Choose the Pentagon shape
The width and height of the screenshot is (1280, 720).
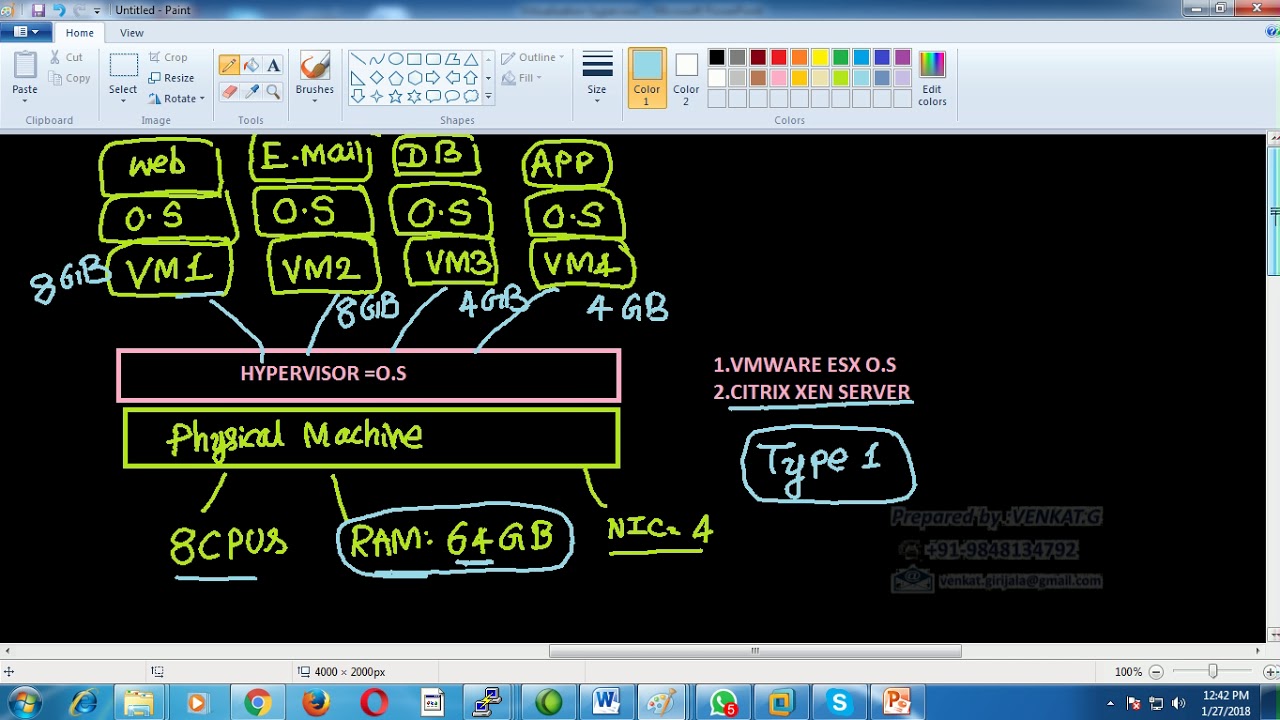tap(395, 78)
